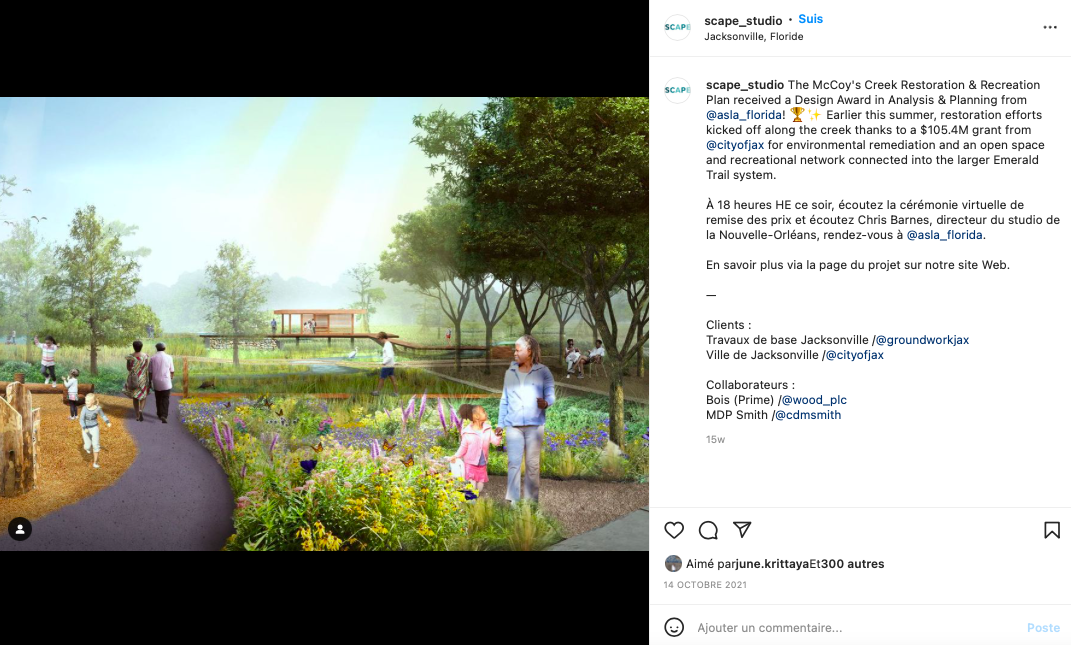The height and width of the screenshot is (645, 1071).
Task: Visit the @wood_plc collaborator profile
Action: [813, 400]
